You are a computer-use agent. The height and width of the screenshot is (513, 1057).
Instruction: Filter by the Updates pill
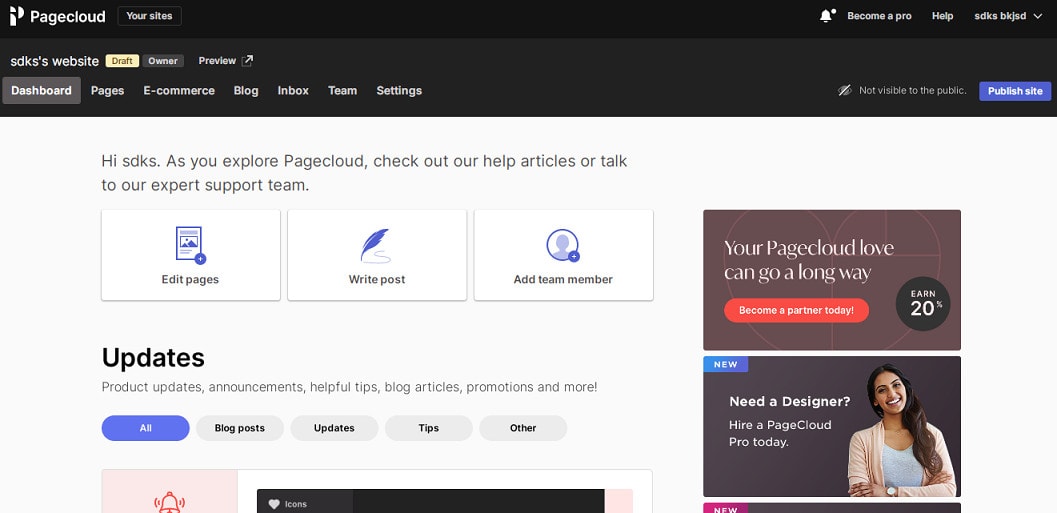coord(334,428)
